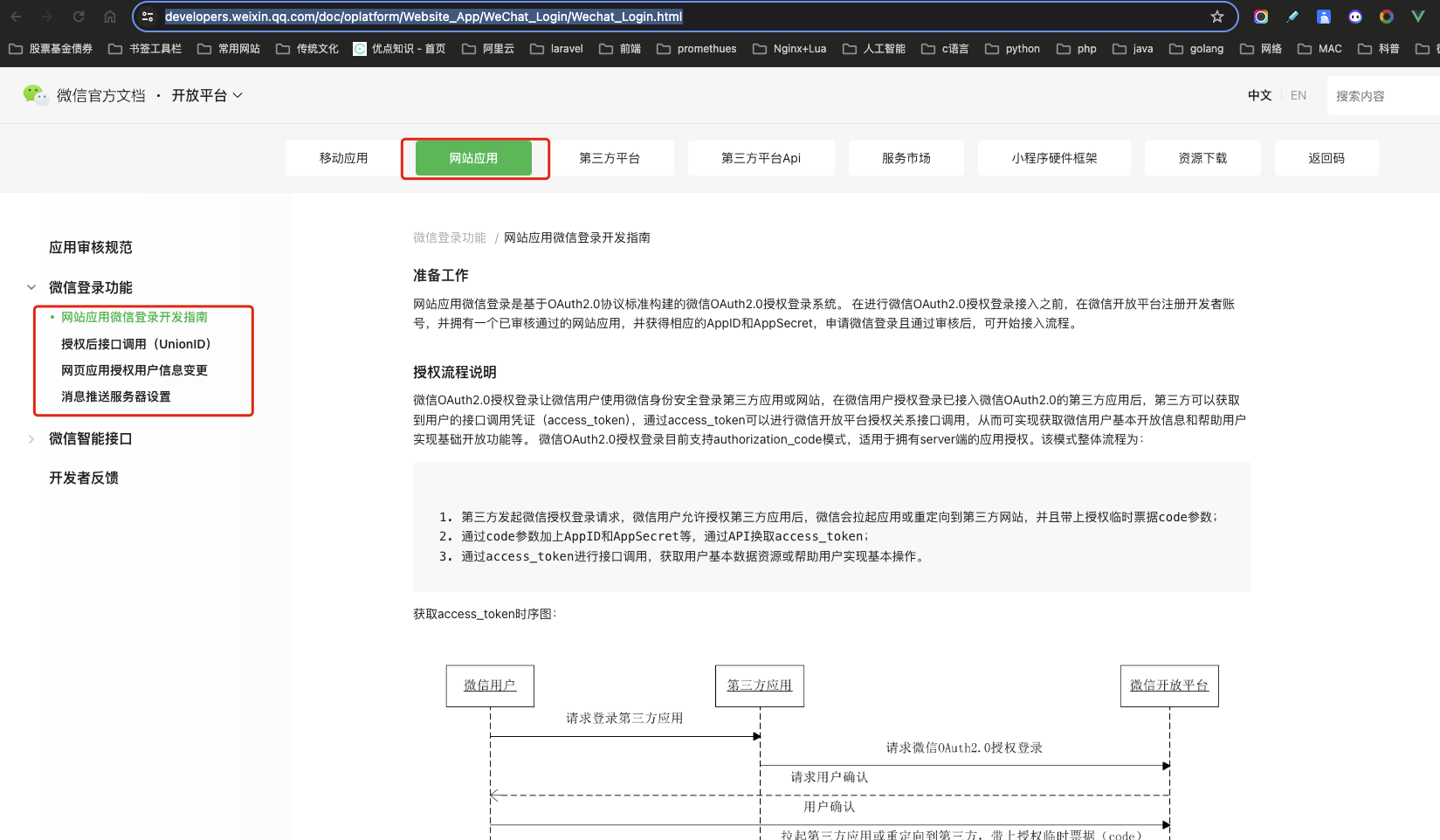Click the 微信用户 diagram box
Screen dimensions: 1440x840
click(490, 685)
